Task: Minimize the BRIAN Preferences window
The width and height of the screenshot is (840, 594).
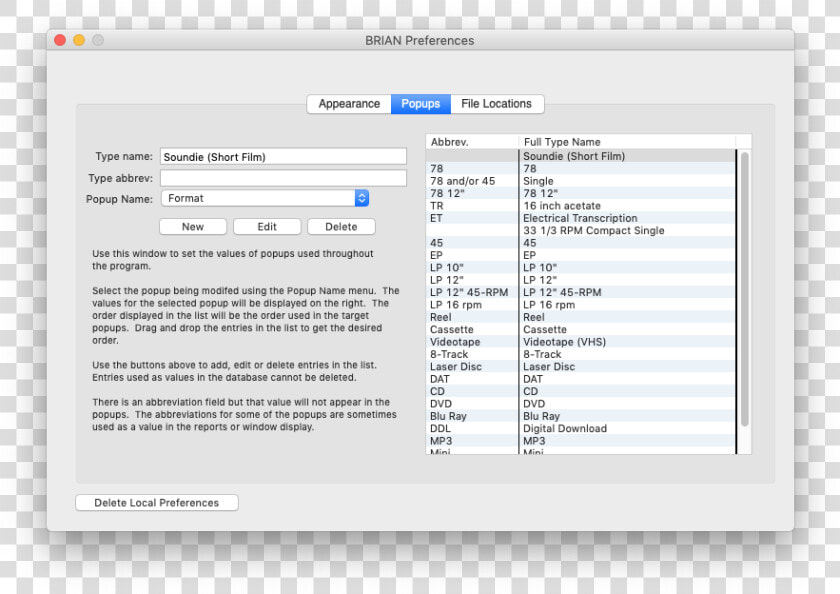Action: point(79,40)
